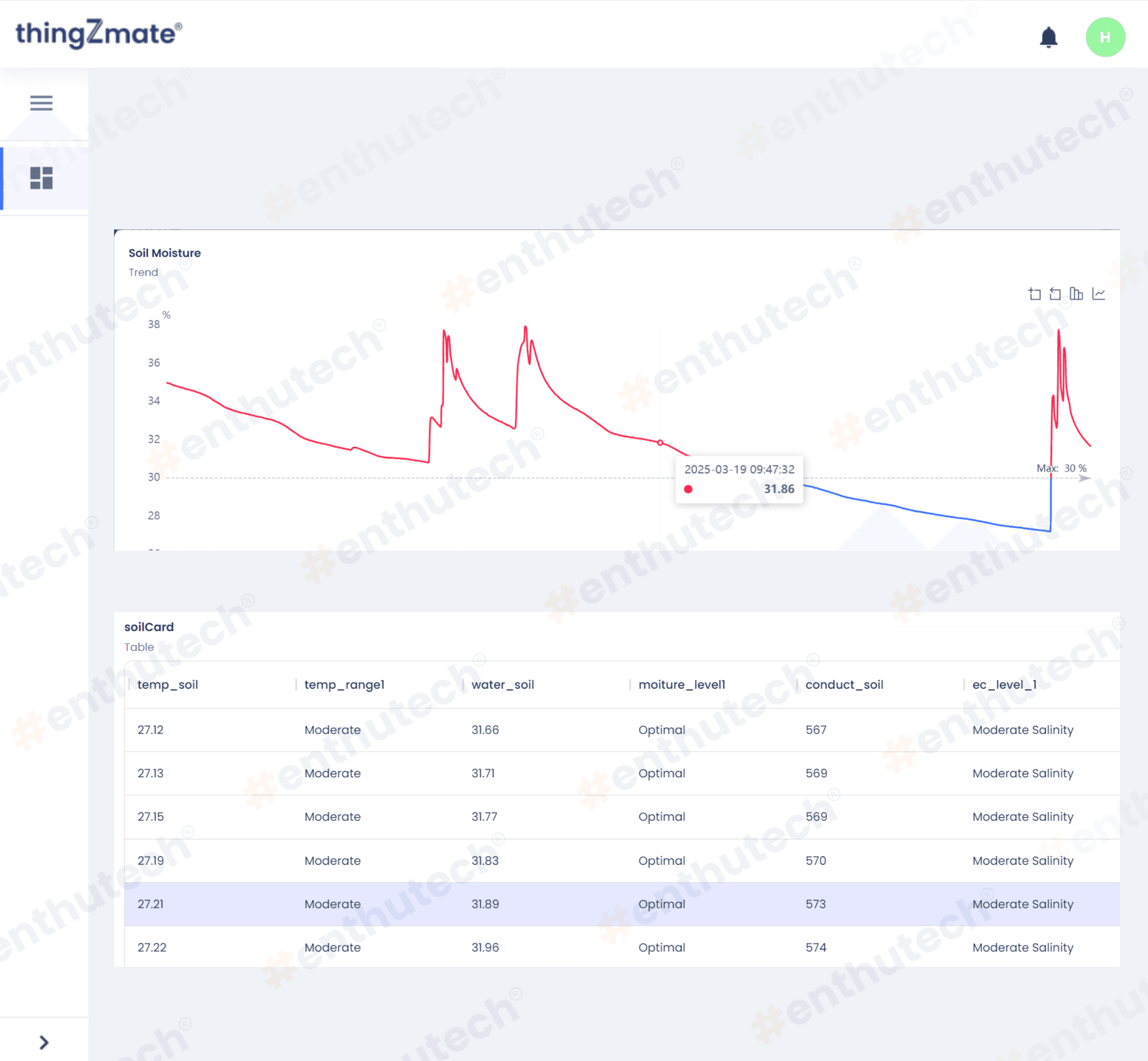
Task: Click the notification bell icon
Action: (1048, 37)
